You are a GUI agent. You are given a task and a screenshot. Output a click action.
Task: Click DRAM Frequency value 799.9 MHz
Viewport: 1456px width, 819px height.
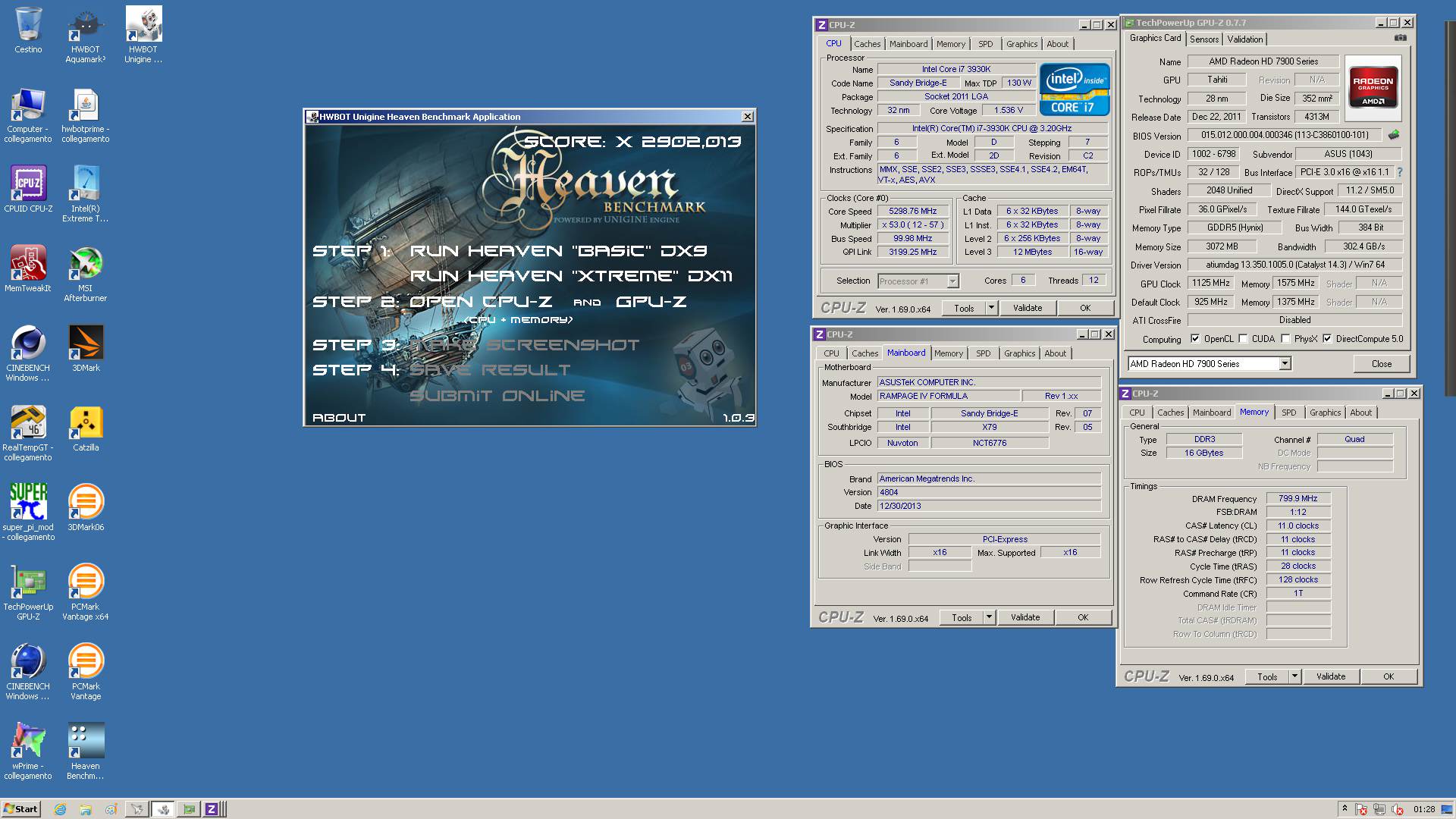tap(1298, 499)
